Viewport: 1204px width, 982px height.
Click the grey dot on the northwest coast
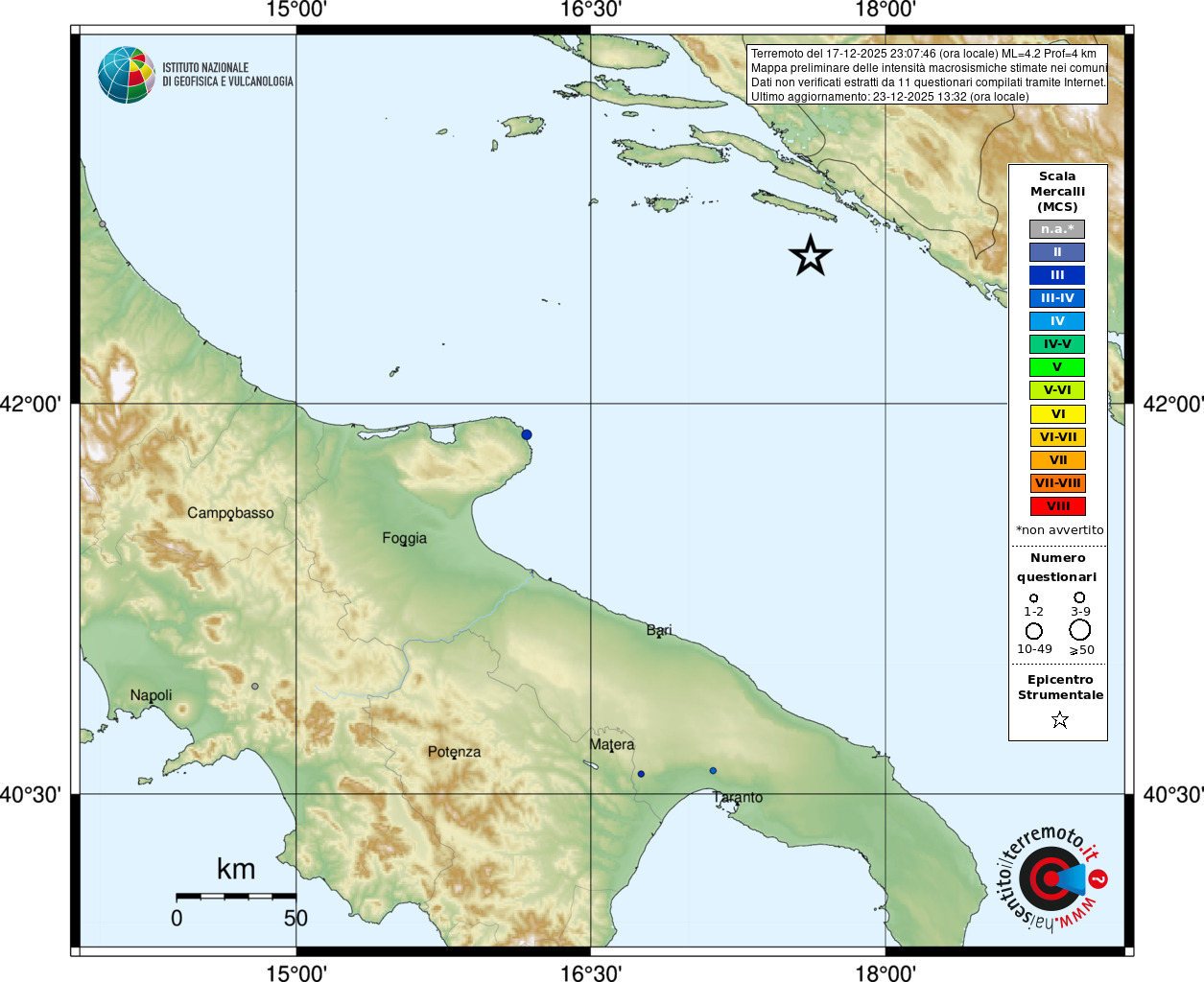click(103, 223)
